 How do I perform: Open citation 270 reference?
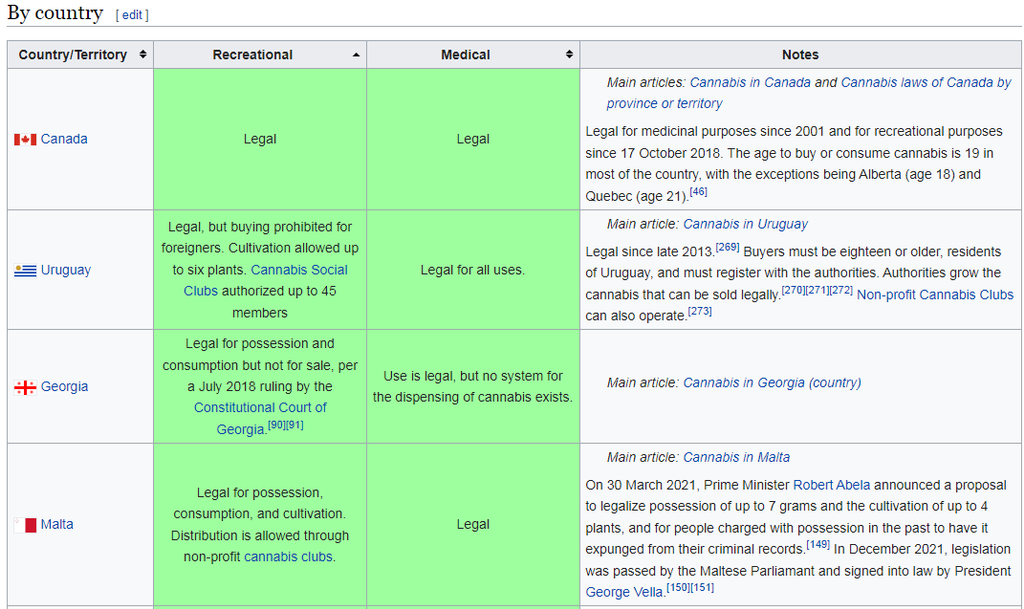click(x=793, y=290)
